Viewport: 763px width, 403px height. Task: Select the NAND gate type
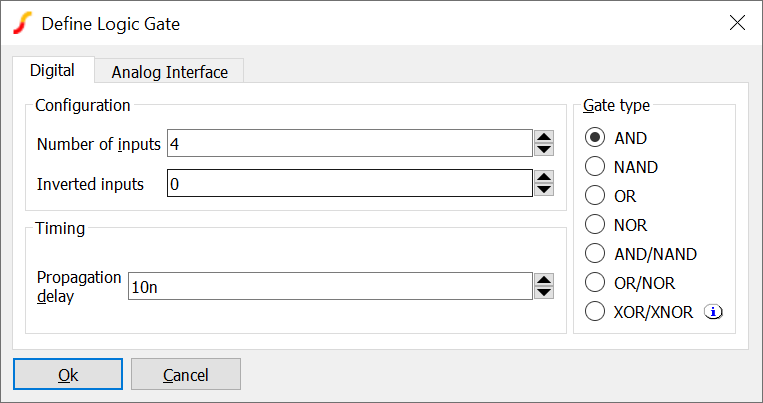(595, 167)
